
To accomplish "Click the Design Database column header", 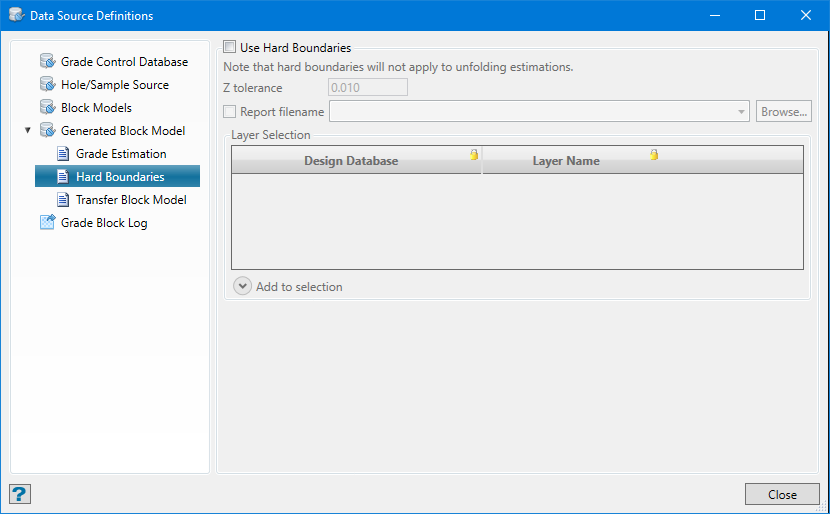I will (351, 161).
